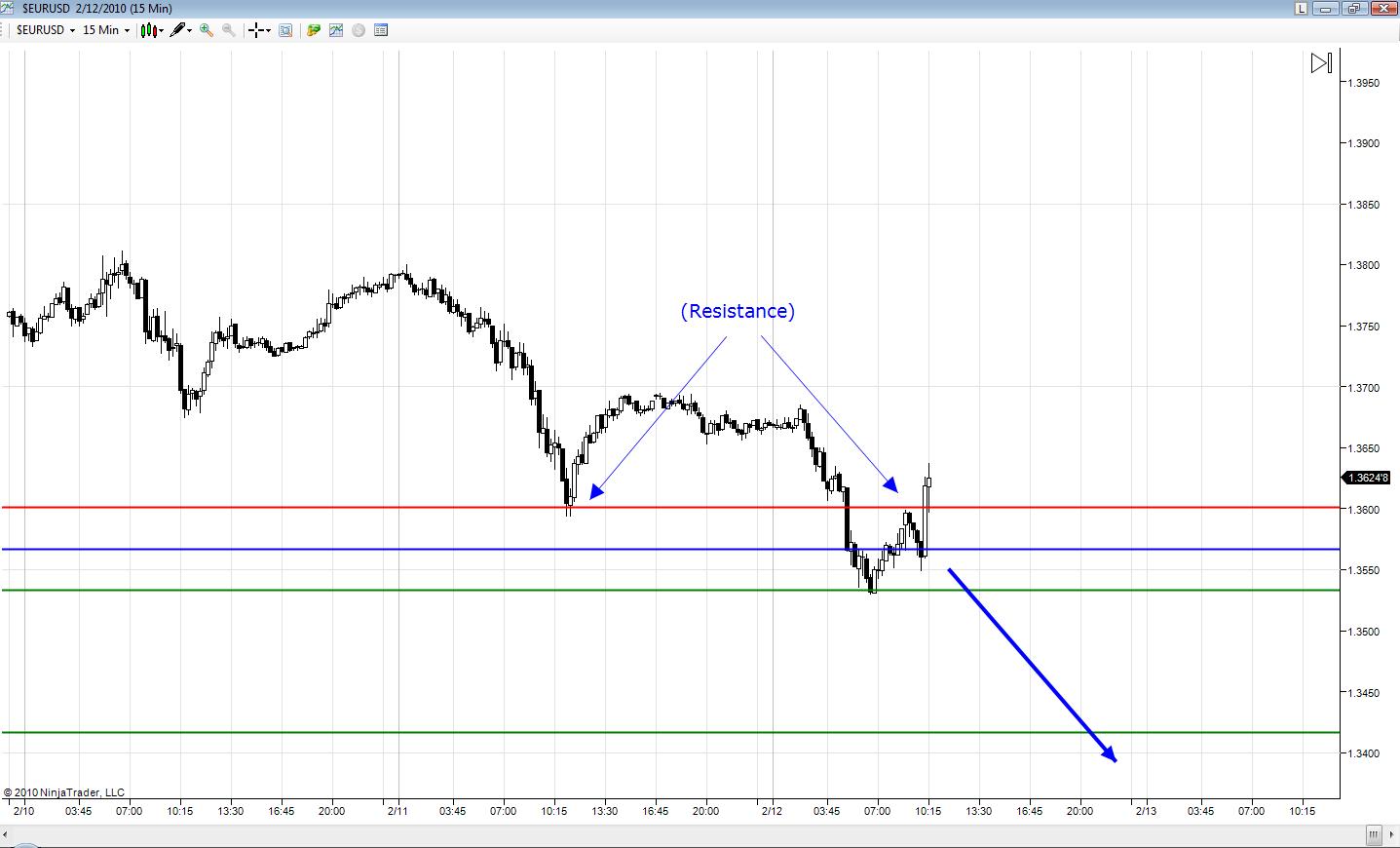Viewport: 1400px width, 848px height.
Task: Expand the drawing tools dropdown arrow
Action: click(190, 31)
